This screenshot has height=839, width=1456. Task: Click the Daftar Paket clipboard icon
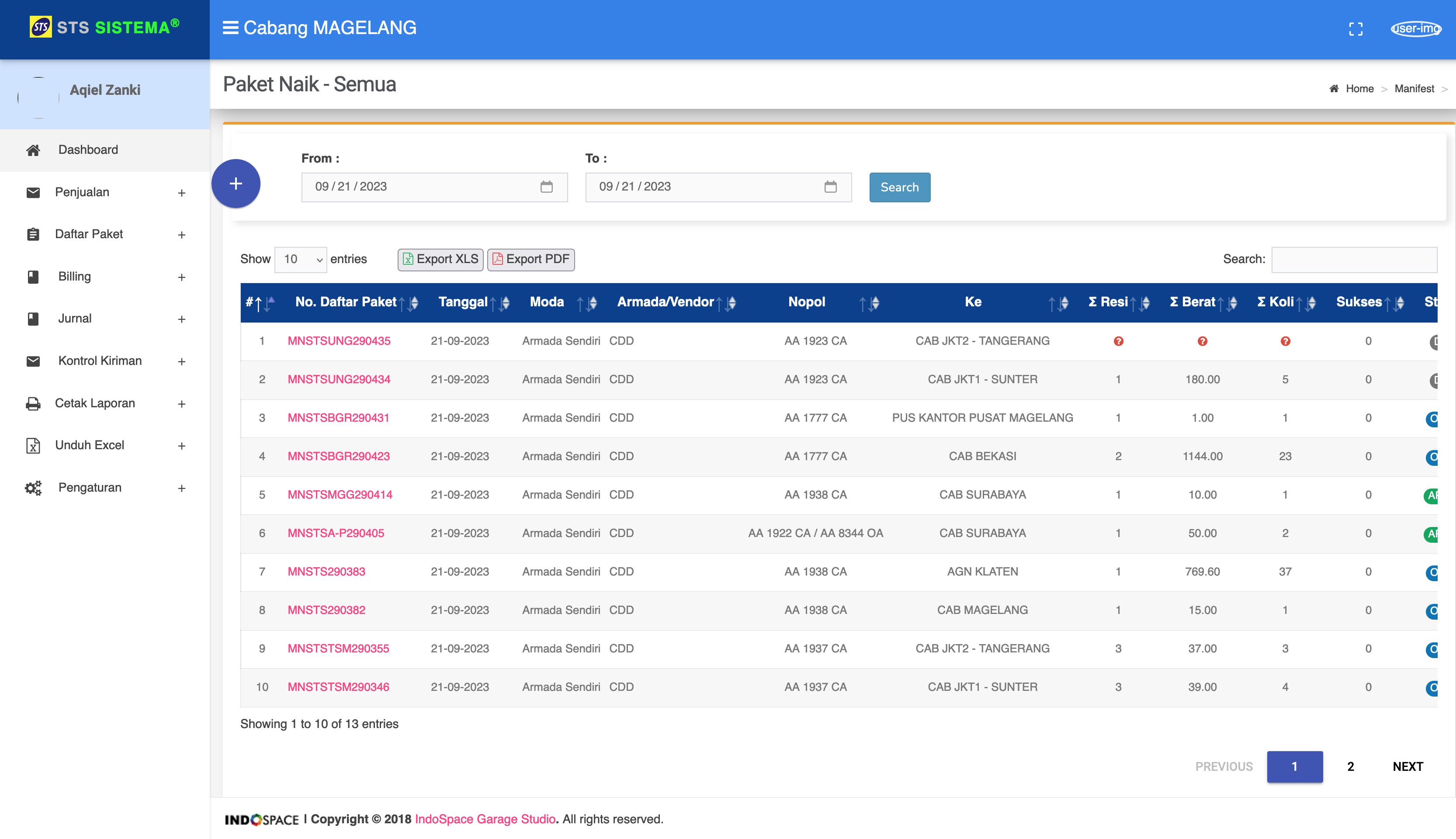(33, 235)
